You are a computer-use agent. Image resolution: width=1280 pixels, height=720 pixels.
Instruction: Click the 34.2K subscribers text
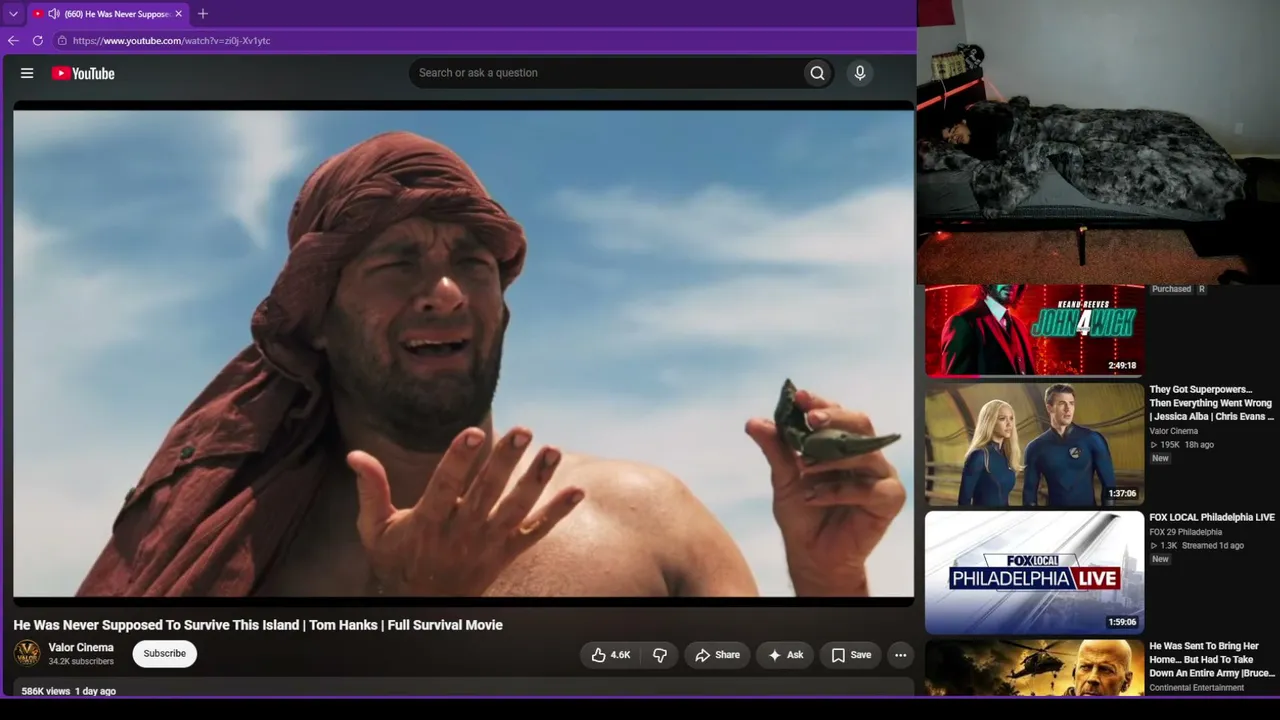(x=81, y=662)
